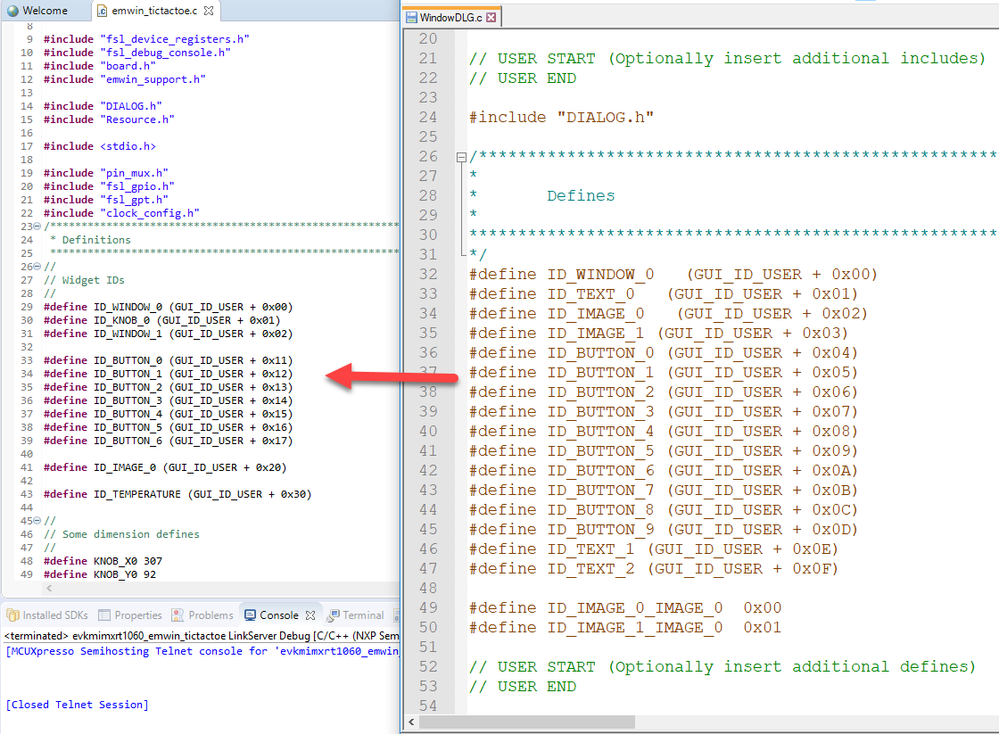Click the ID_IMAGE_0_IMAGE_0 0x00 define
999x734 pixels.
[625, 608]
